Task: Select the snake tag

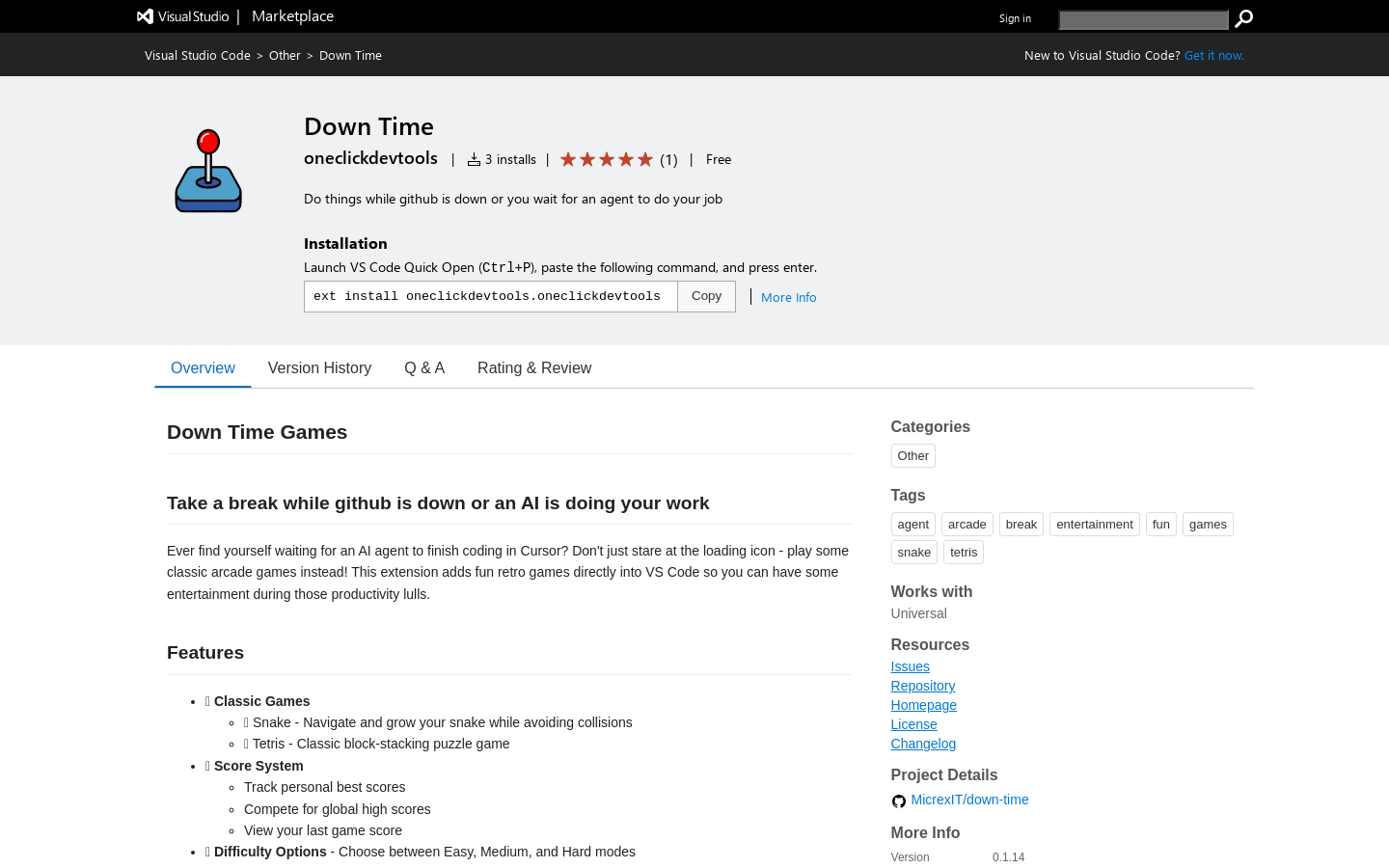Action: click(913, 553)
